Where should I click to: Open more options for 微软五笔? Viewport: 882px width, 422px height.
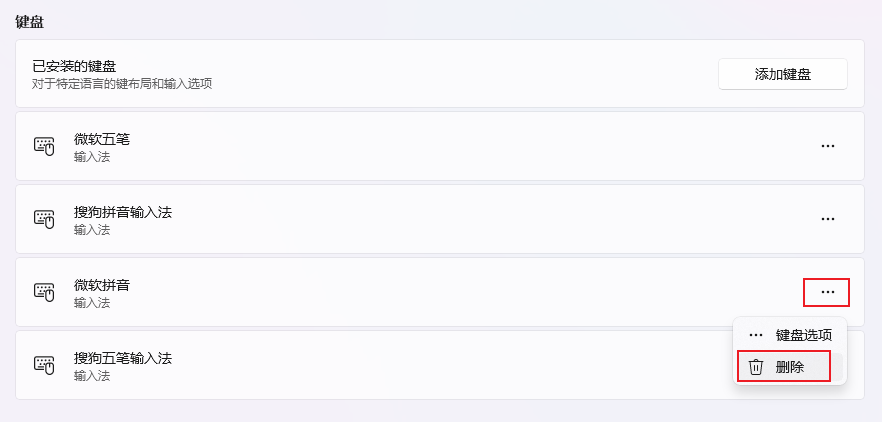827,146
